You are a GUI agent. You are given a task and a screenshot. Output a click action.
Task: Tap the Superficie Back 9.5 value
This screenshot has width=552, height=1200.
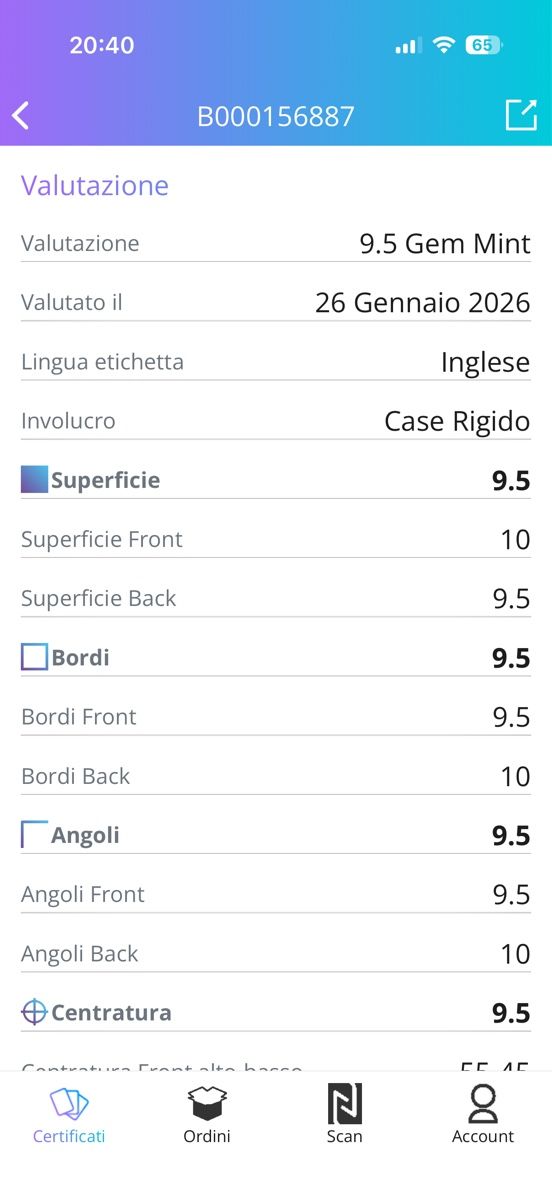coord(511,598)
